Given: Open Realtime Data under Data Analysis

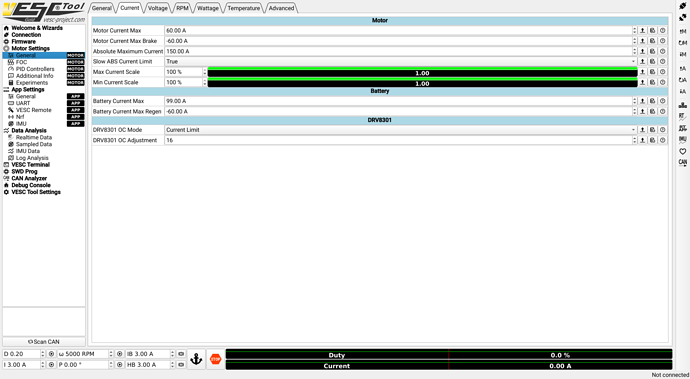Looking at the screenshot, I should click(34, 137).
